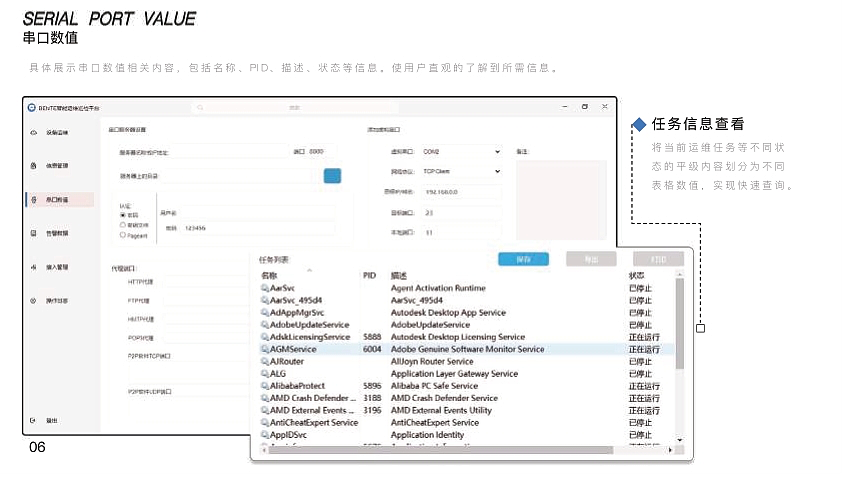Click the blue 保存 save button

524,259
